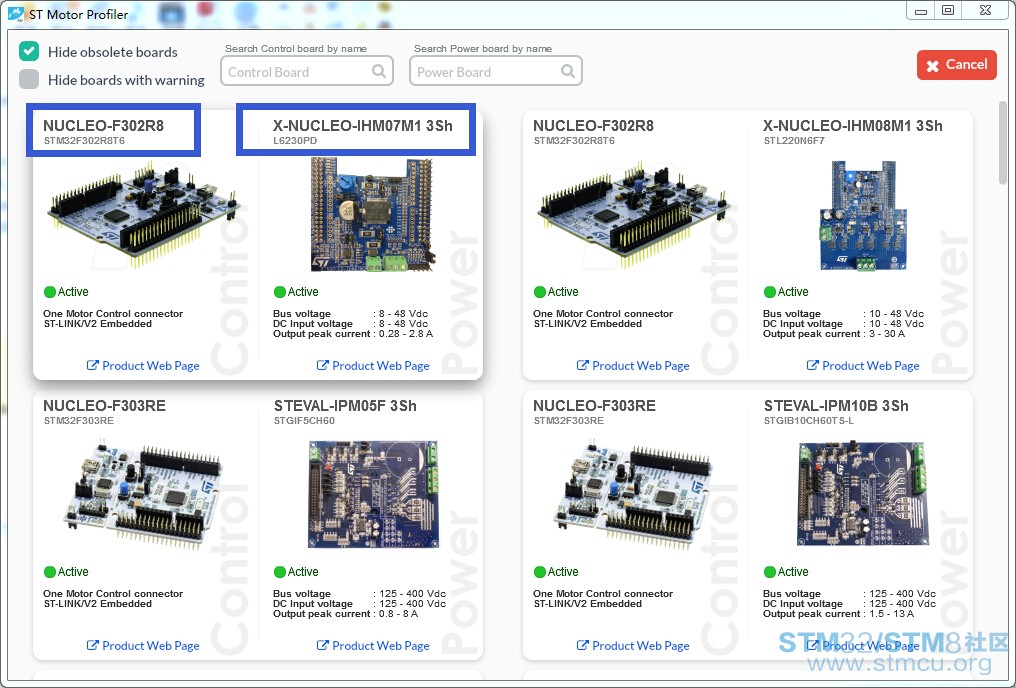Click Output peak current 0.28 - 2.8 A value
Image resolution: width=1016 pixels, height=688 pixels.
click(x=406, y=334)
